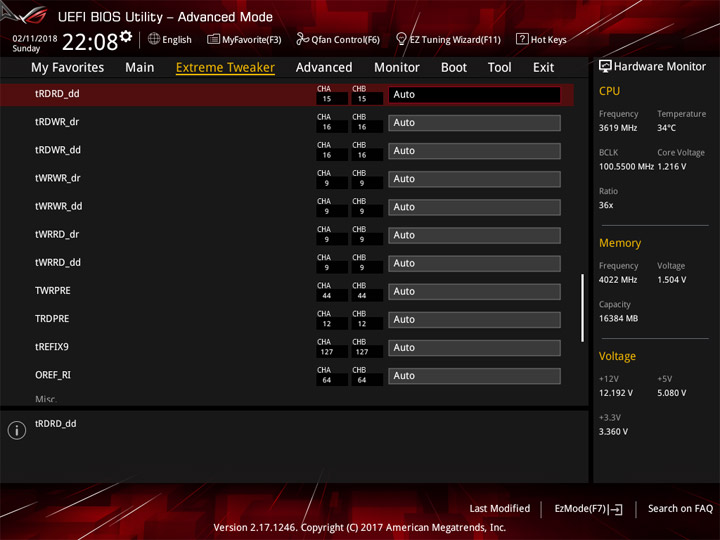Click the Qfan Control fan icon
Viewport: 720px width, 540px height.
click(302, 39)
